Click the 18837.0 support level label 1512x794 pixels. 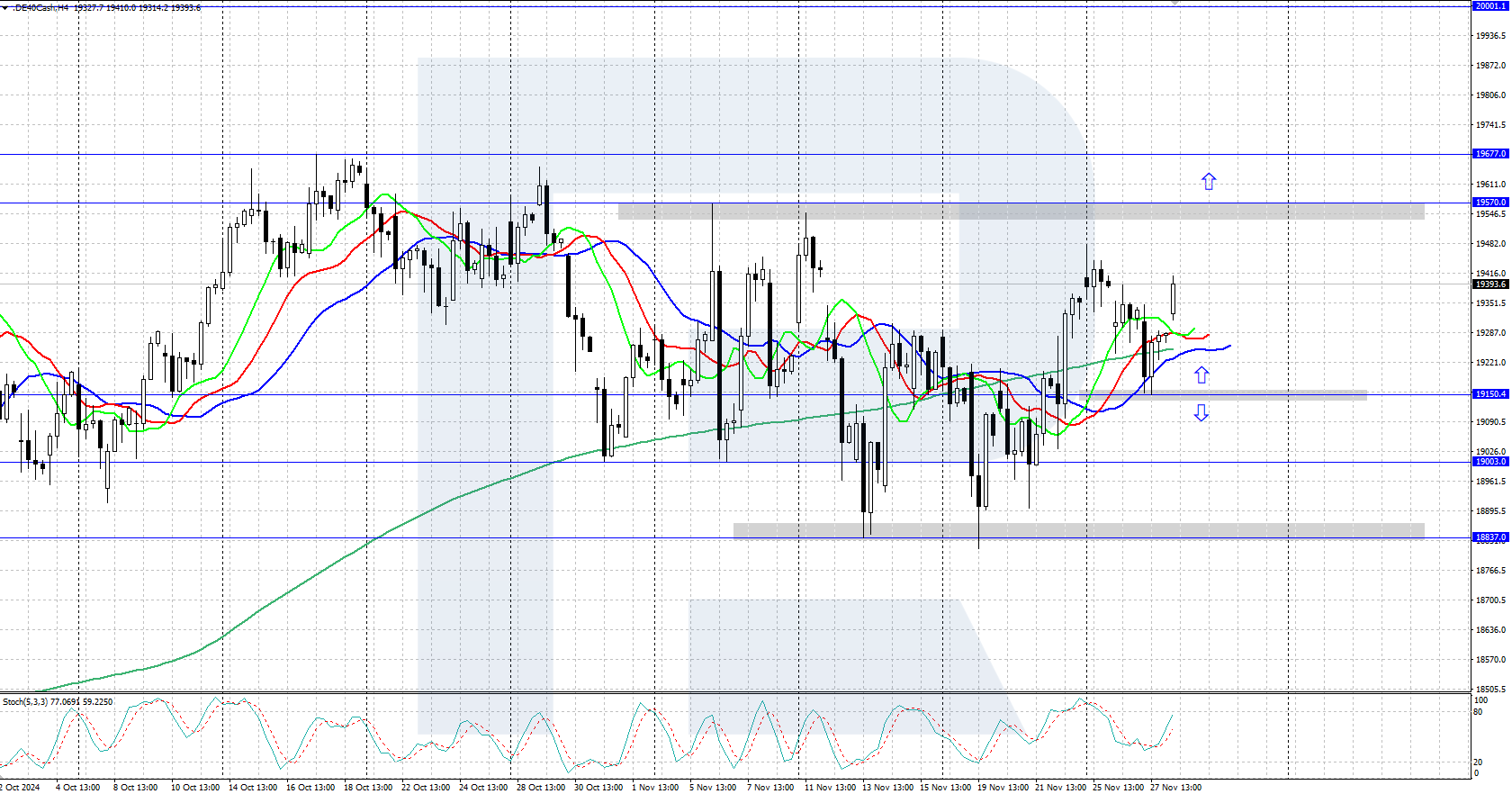tap(1490, 537)
